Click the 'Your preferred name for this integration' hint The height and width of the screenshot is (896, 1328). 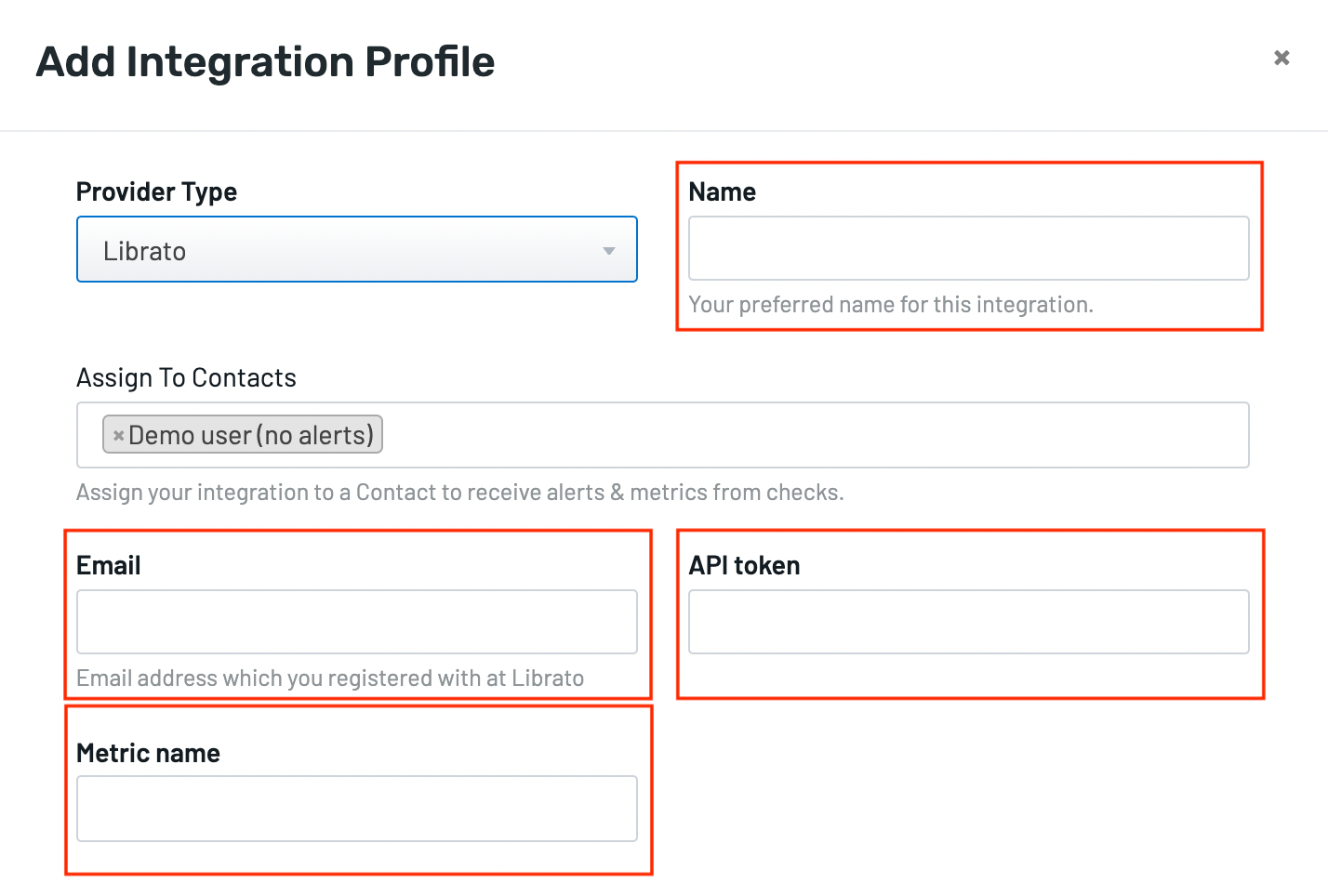(891, 305)
